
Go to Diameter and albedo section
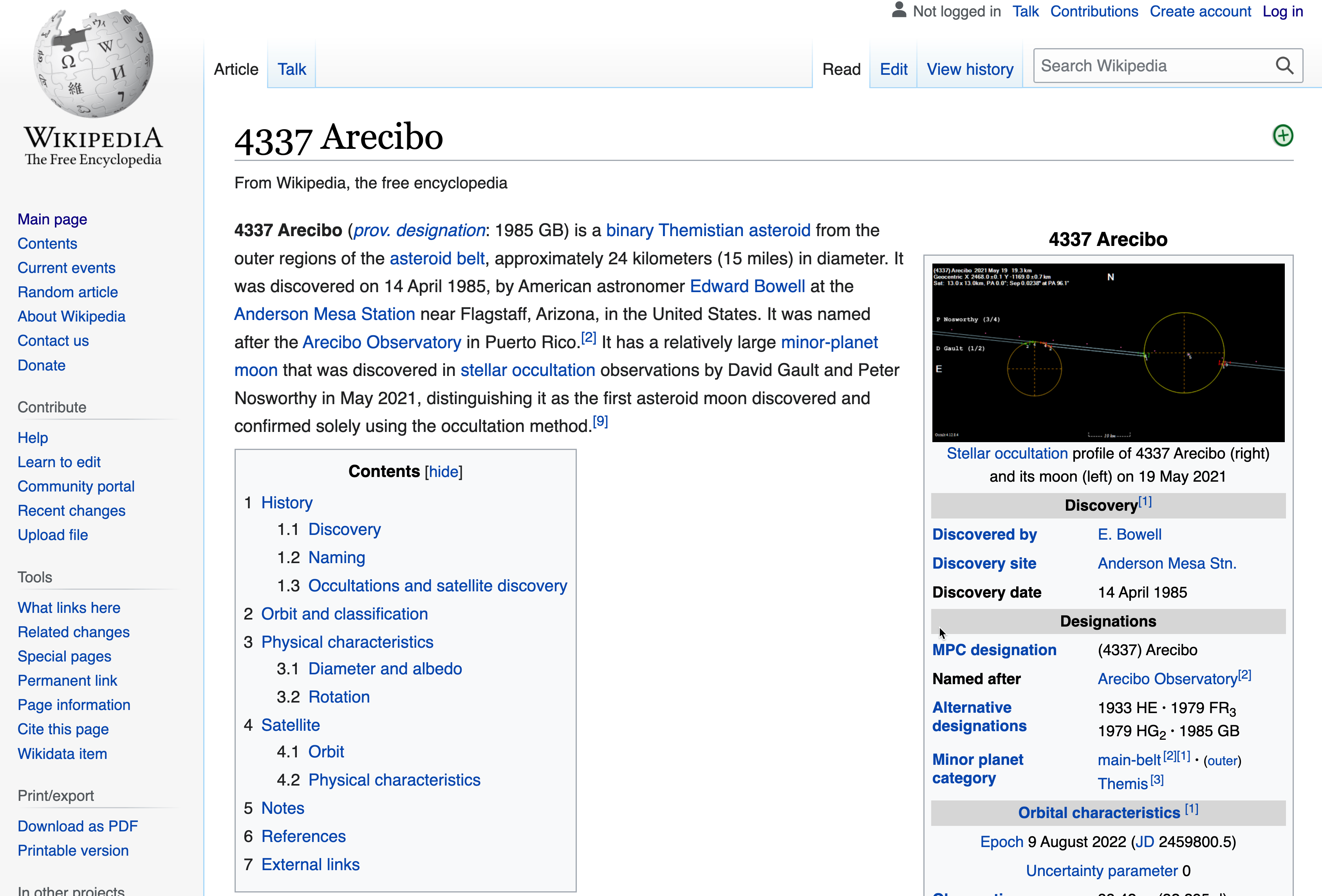[x=385, y=668]
